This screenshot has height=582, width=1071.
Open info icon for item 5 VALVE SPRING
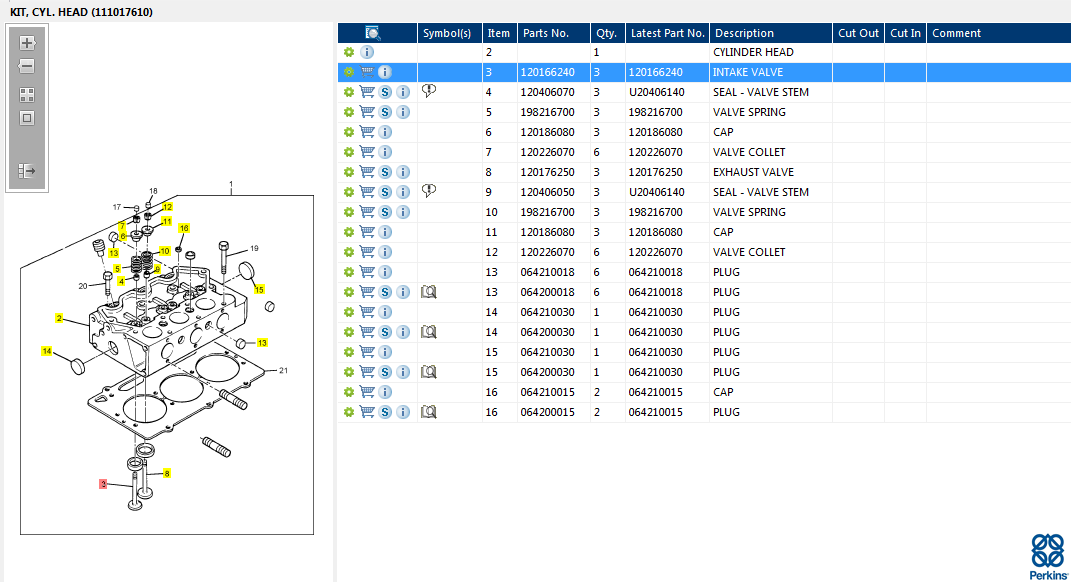click(x=403, y=112)
